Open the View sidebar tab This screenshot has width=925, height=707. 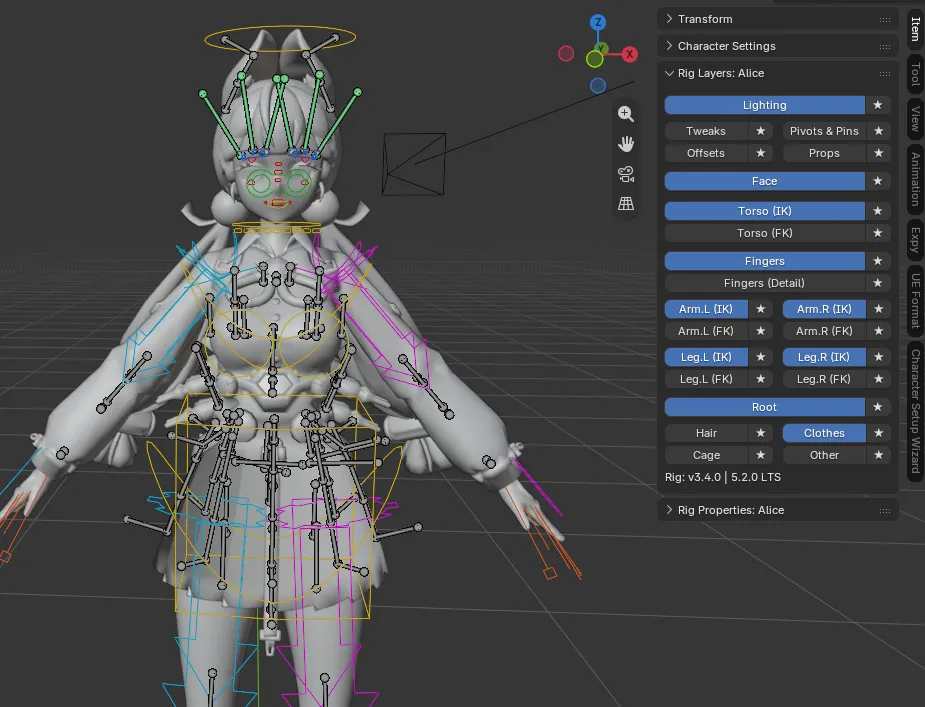pos(916,119)
